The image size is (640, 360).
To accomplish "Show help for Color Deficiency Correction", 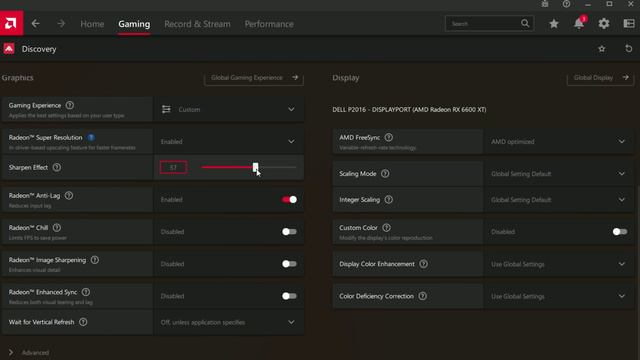I will [423, 296].
